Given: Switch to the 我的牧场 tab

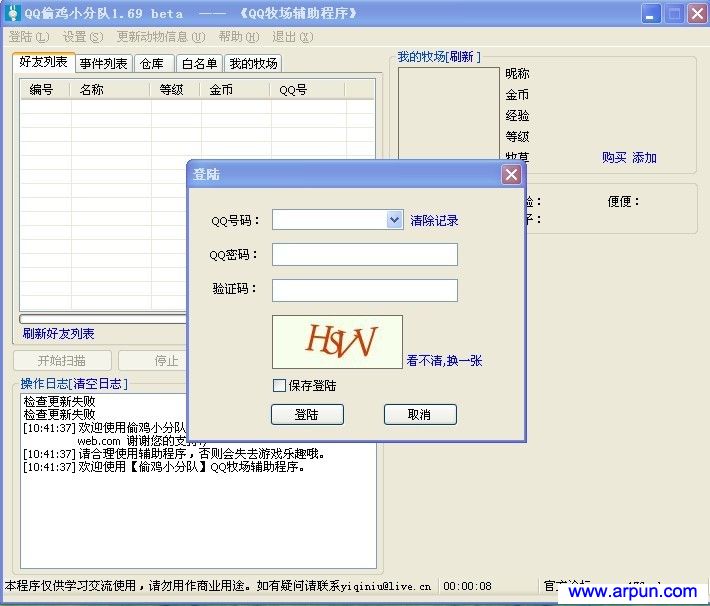Looking at the screenshot, I should [253, 64].
